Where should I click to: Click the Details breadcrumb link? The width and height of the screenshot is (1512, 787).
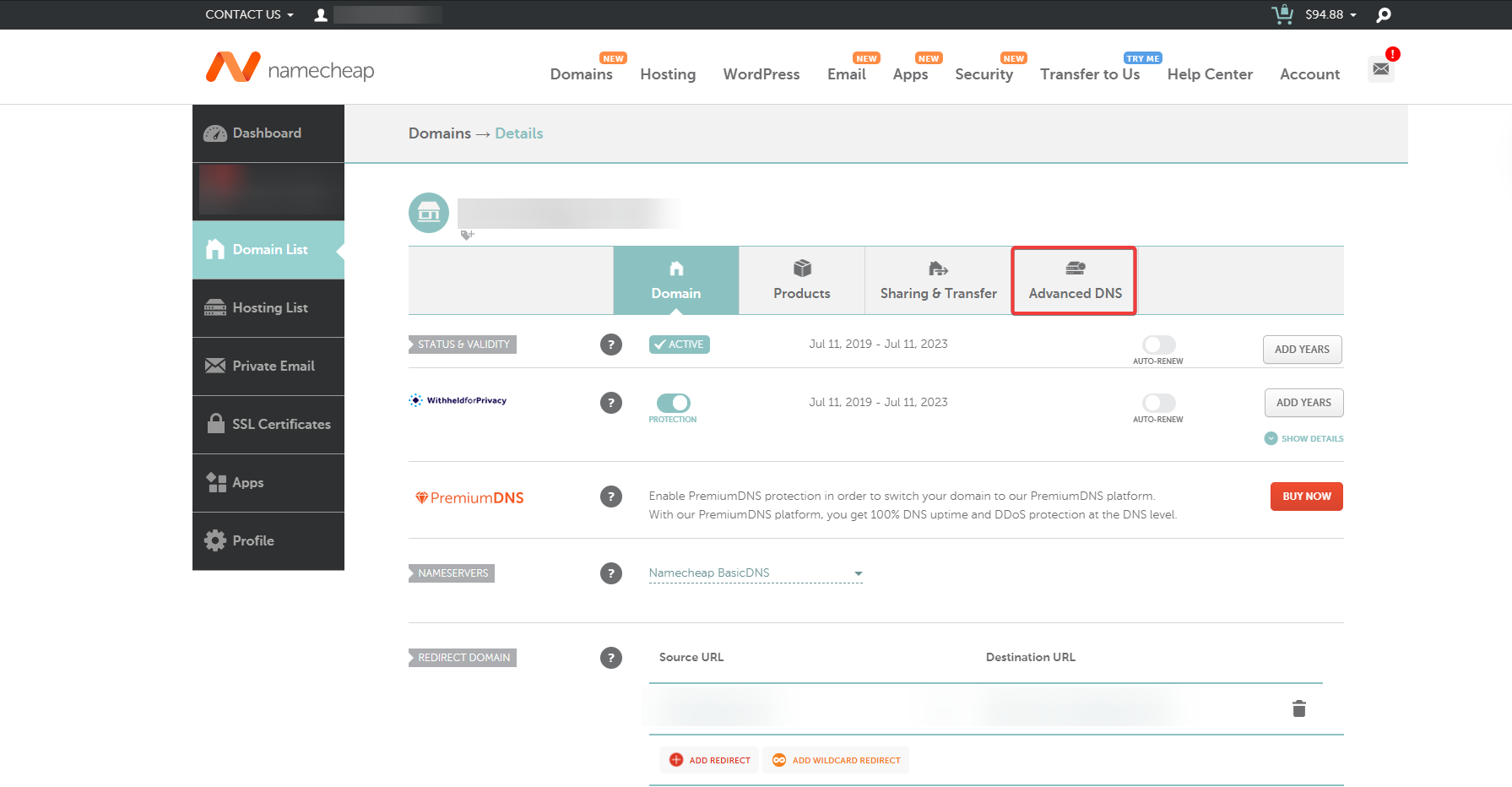click(519, 133)
